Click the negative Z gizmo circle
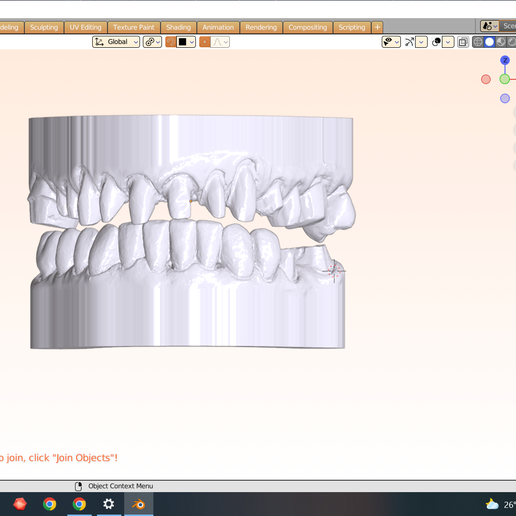This screenshot has width=516, height=516. [505, 98]
